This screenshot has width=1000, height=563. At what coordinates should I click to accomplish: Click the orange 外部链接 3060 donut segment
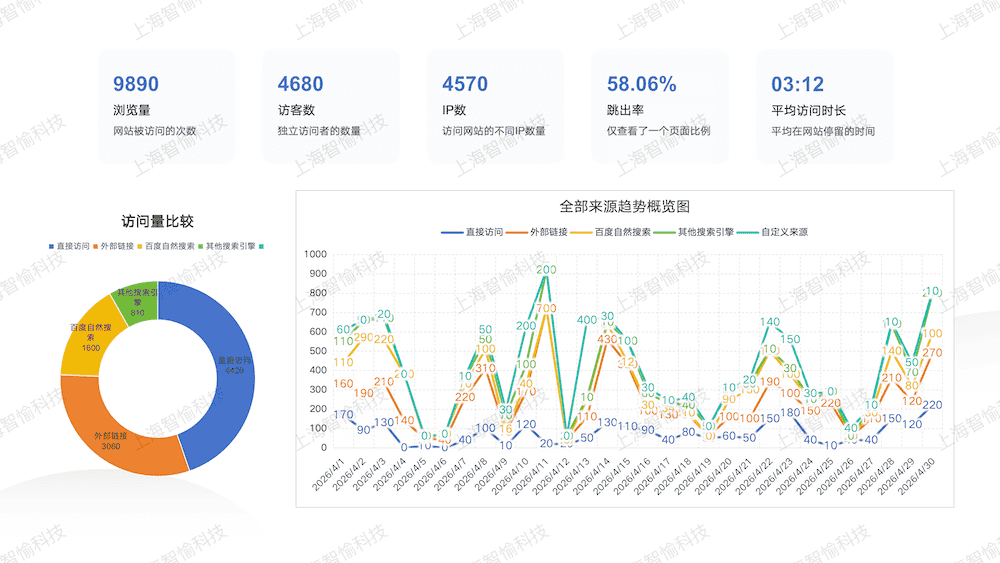click(x=111, y=441)
